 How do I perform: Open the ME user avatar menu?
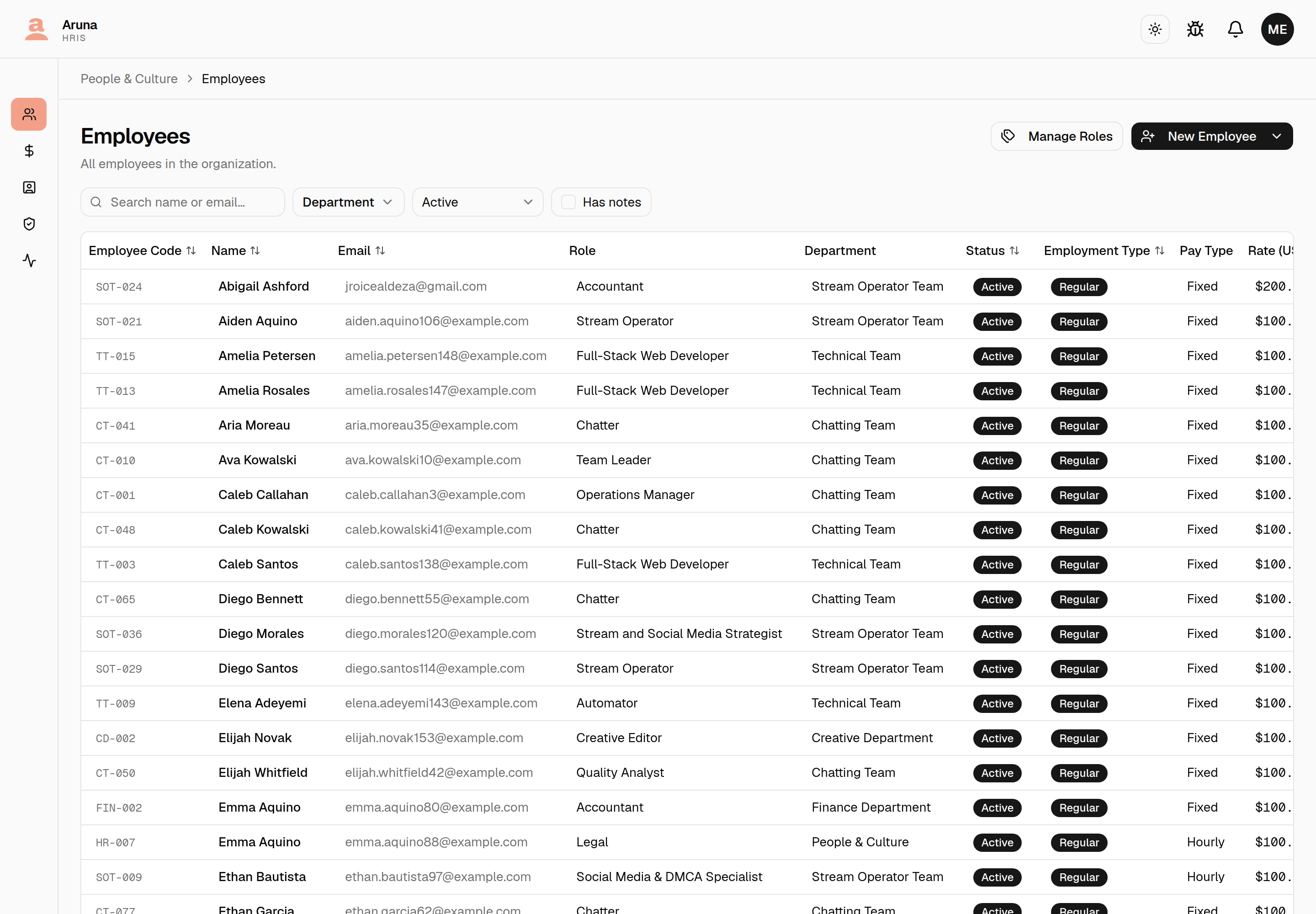(1277, 29)
